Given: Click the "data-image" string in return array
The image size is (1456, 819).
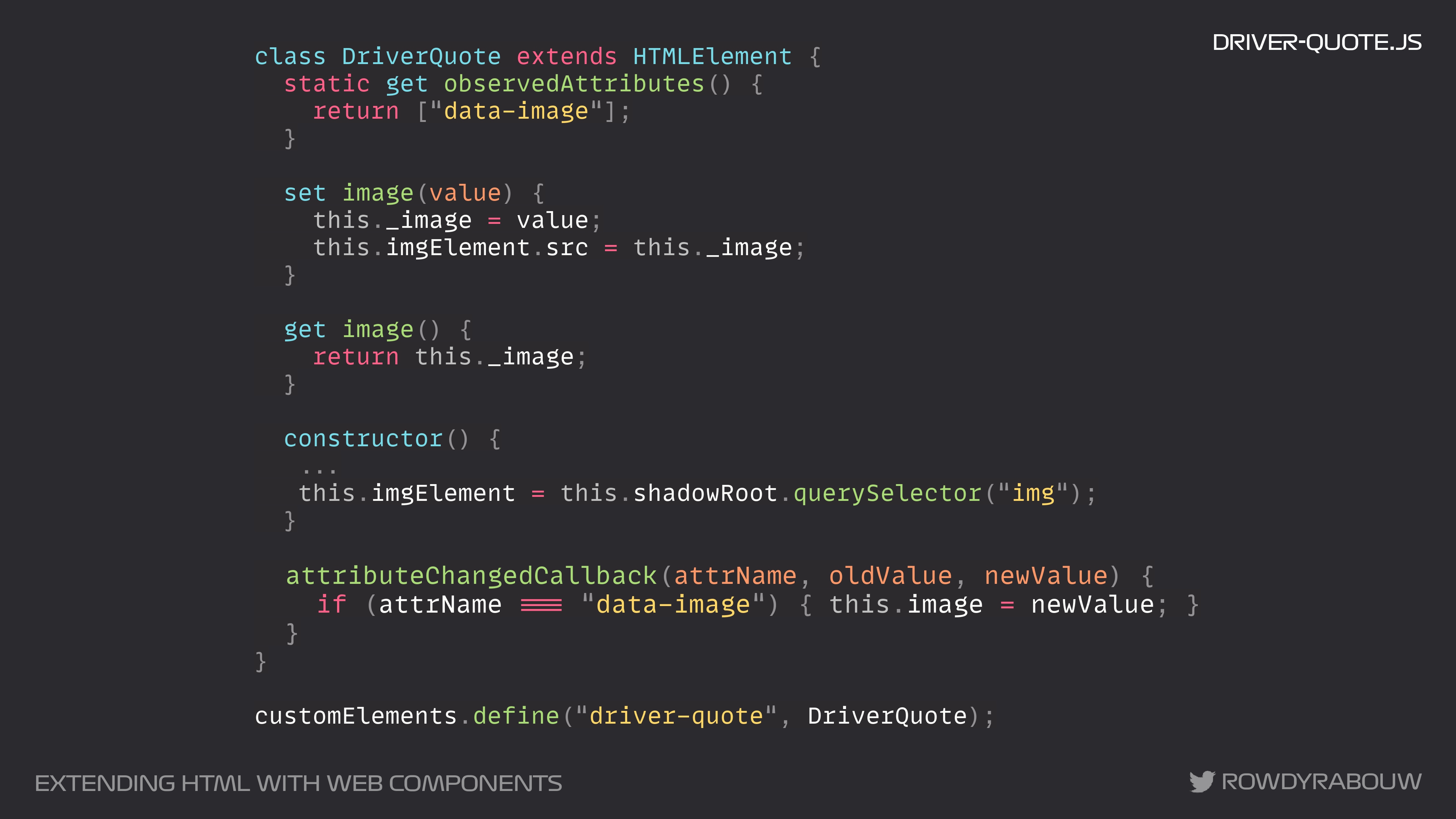Looking at the screenshot, I should [516, 111].
